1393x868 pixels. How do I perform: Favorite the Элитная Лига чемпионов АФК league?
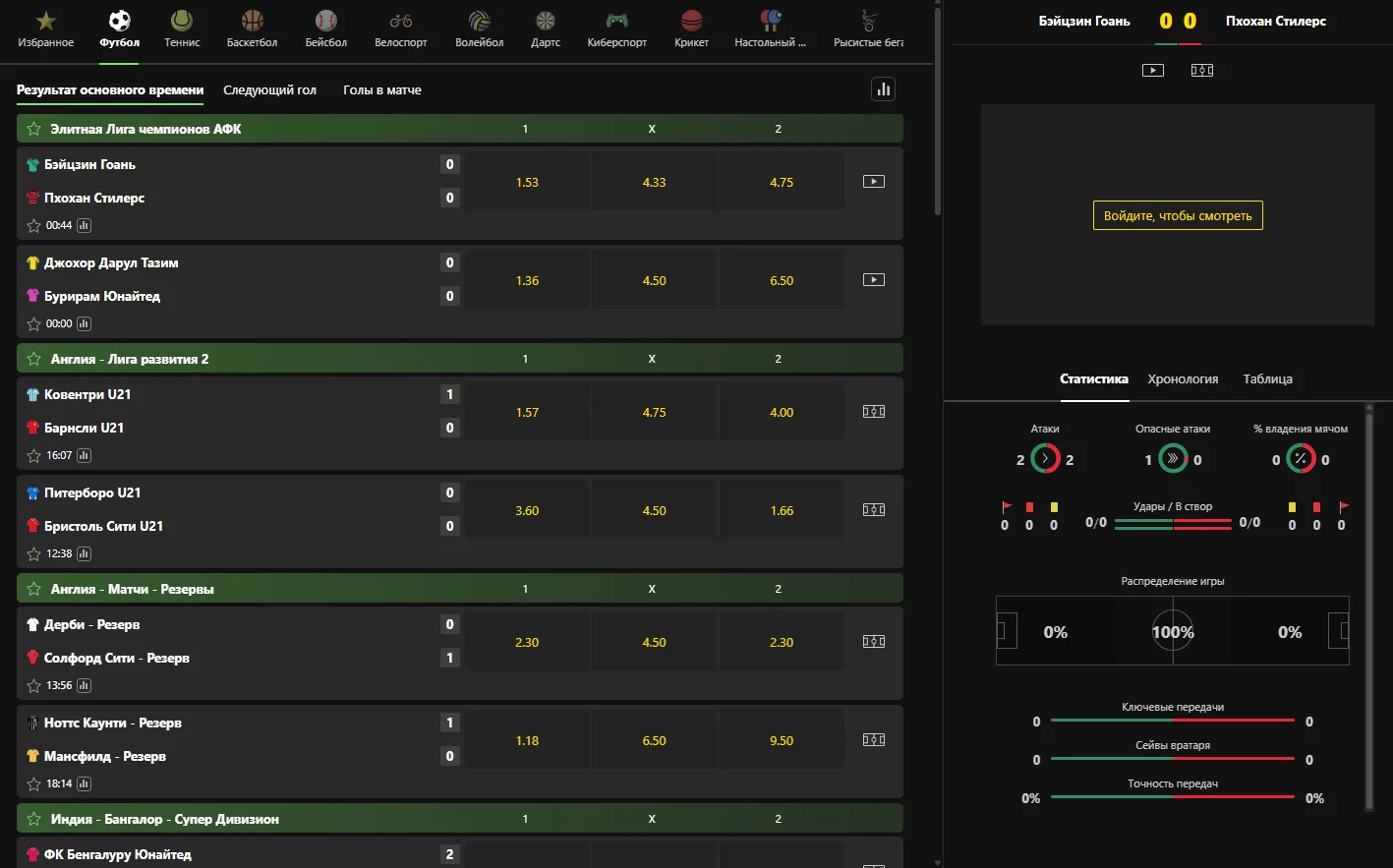[33, 129]
